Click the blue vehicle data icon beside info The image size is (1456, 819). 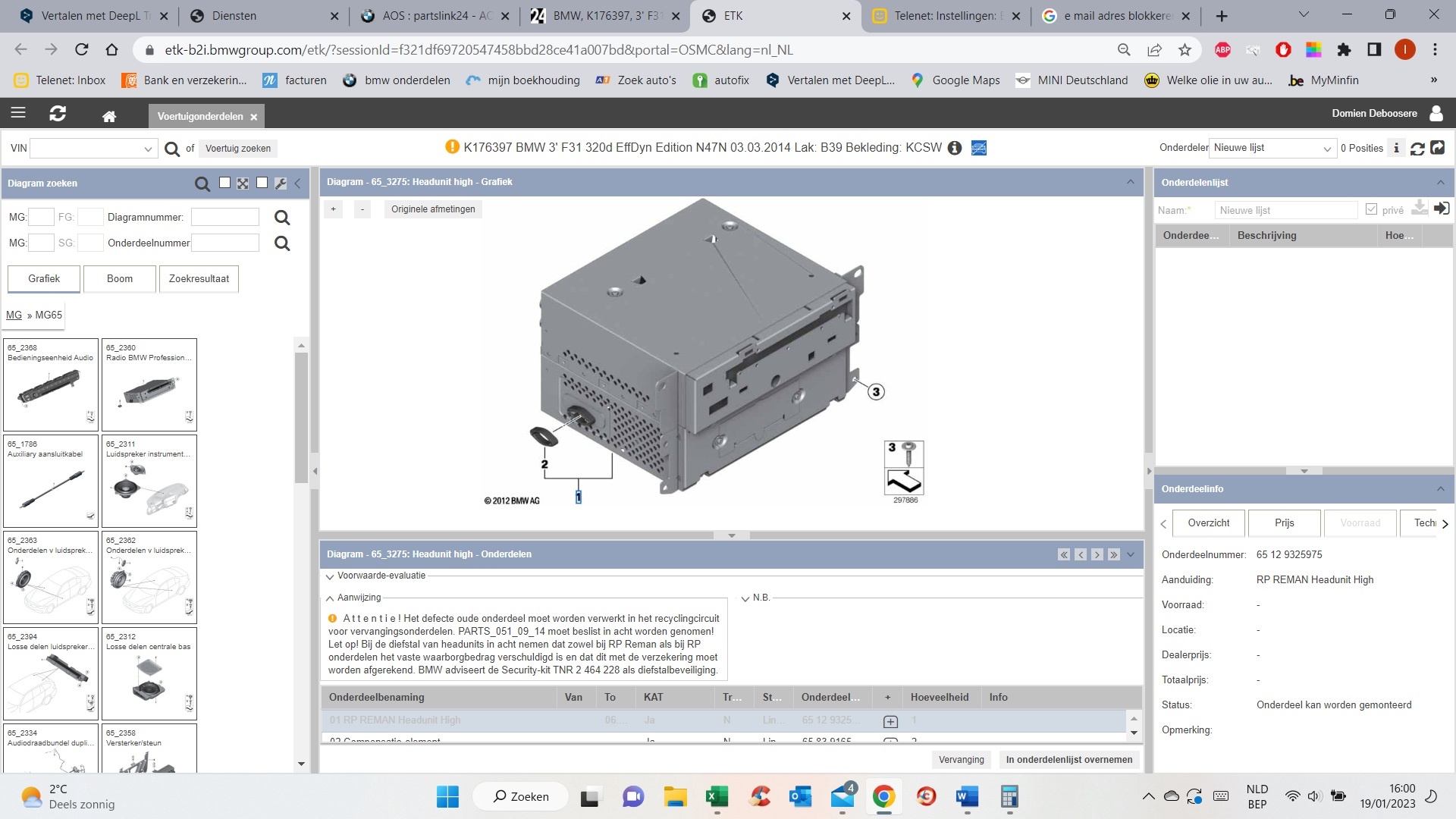tap(979, 148)
